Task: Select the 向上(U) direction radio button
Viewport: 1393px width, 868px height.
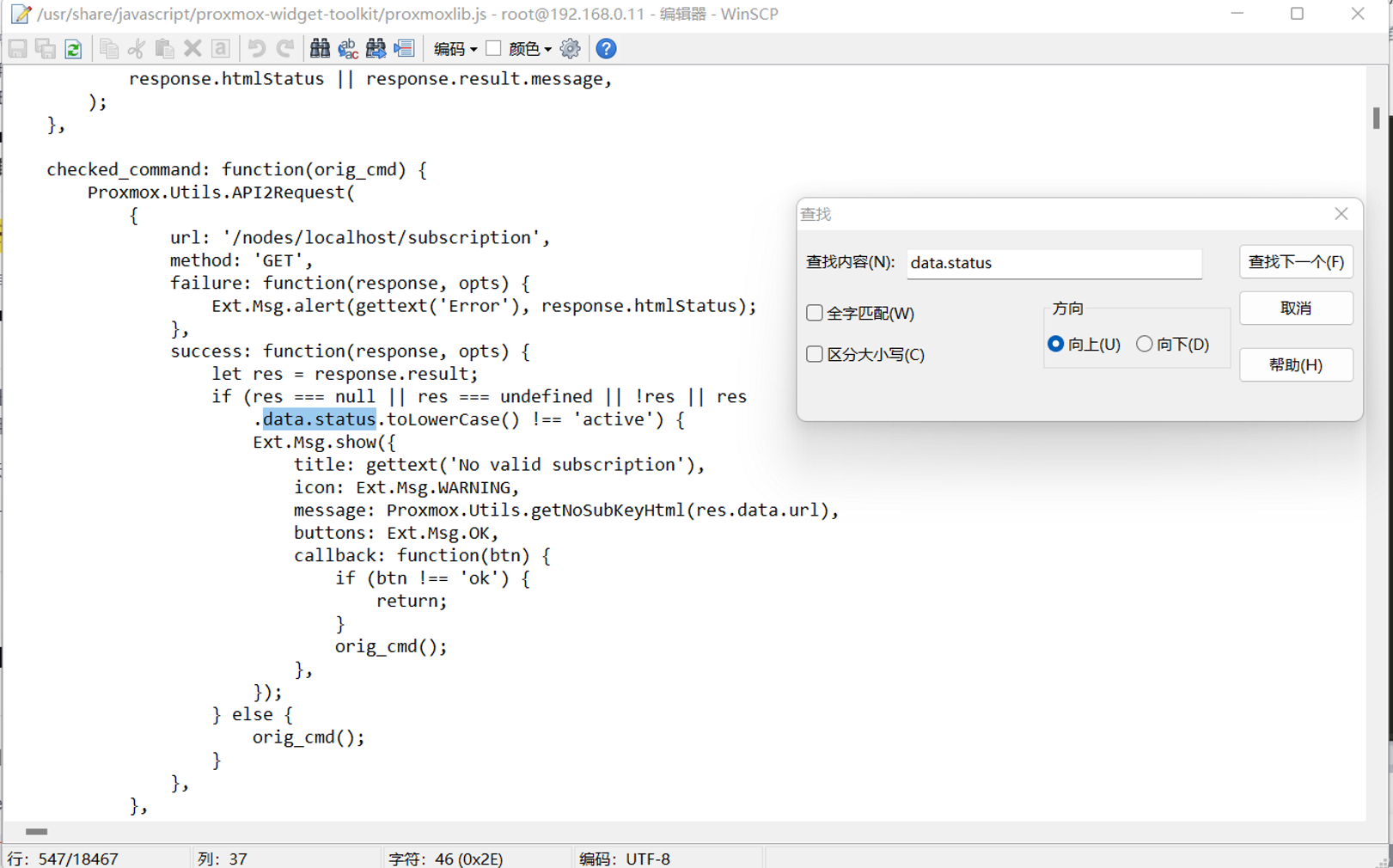Action: [x=1055, y=344]
